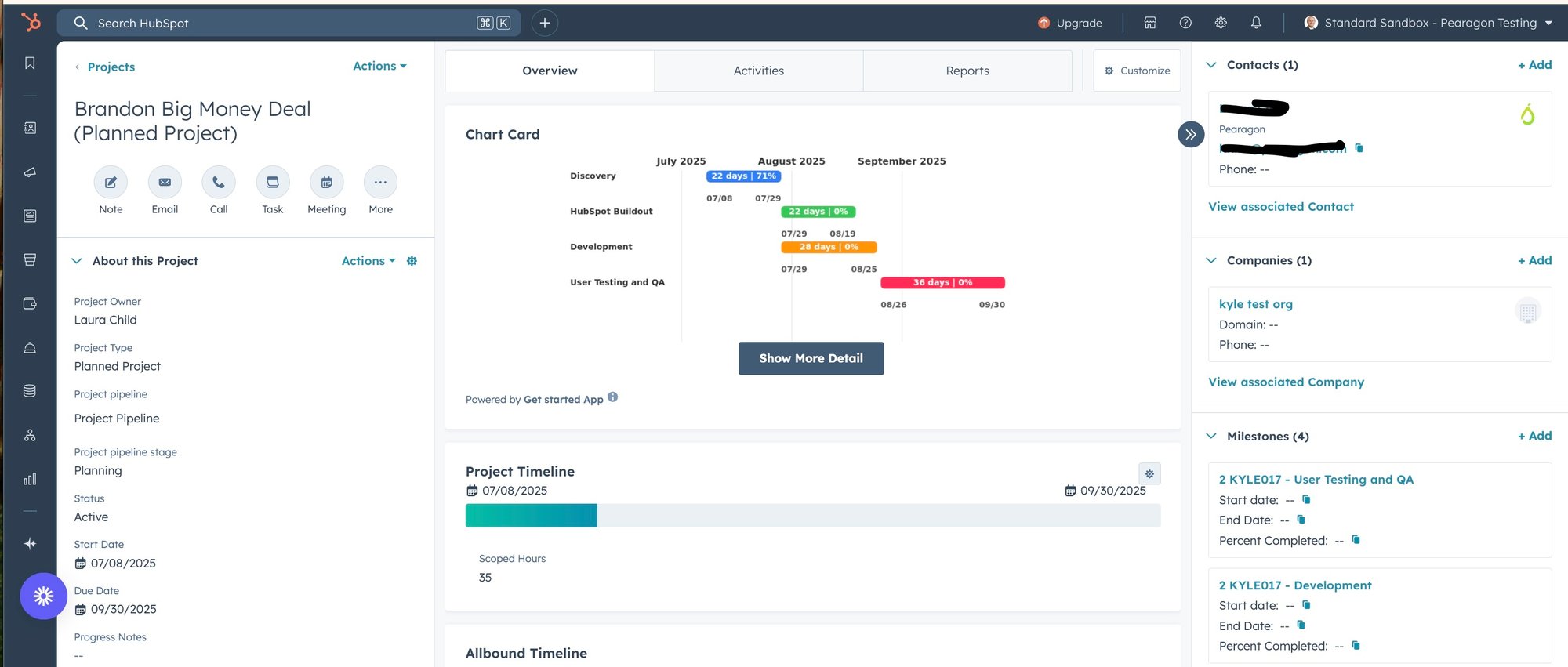1568x667 pixels.
Task: Open the Data Management database sidebar icon
Action: 30,391
